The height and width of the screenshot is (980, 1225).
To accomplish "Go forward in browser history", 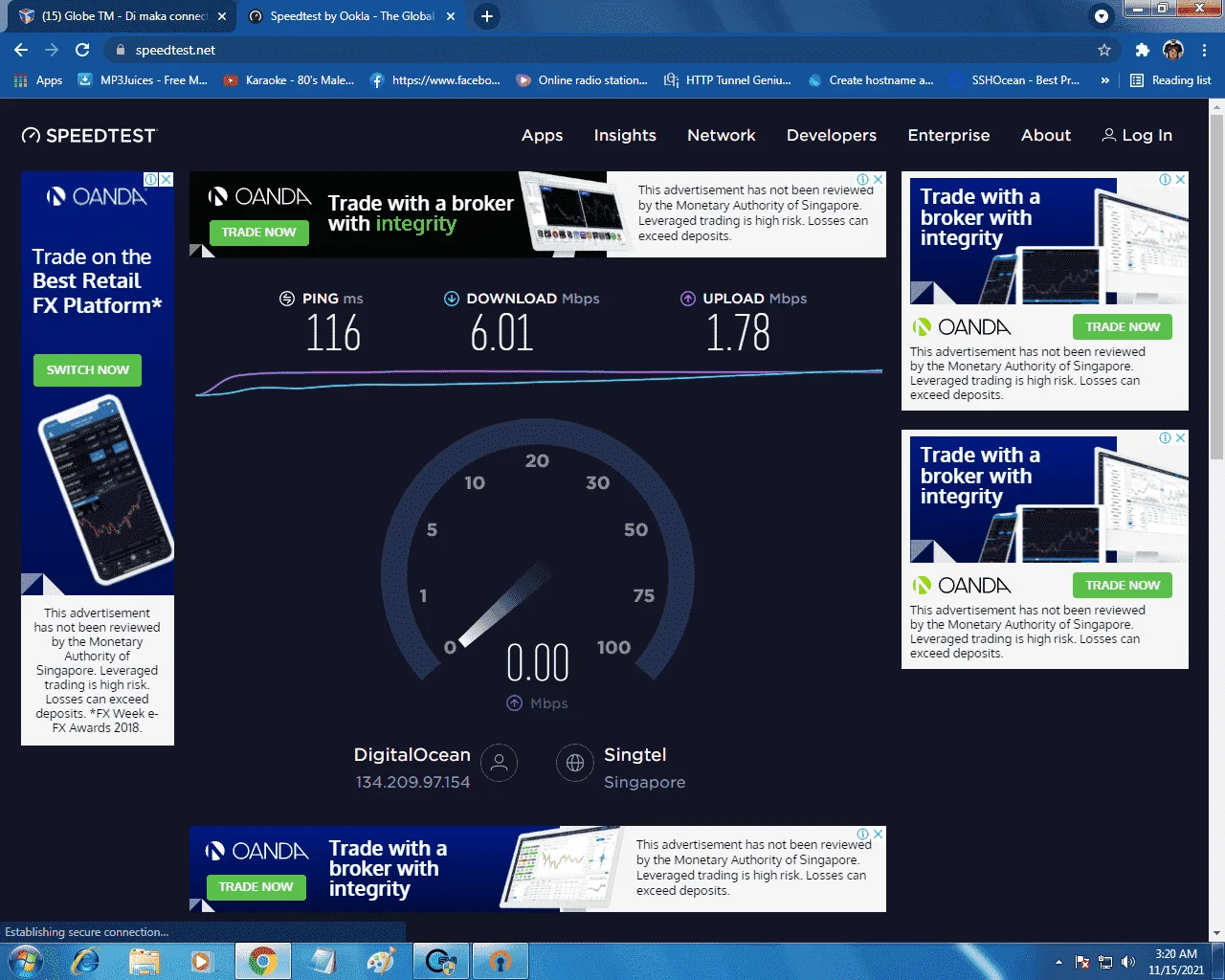I will point(52,50).
